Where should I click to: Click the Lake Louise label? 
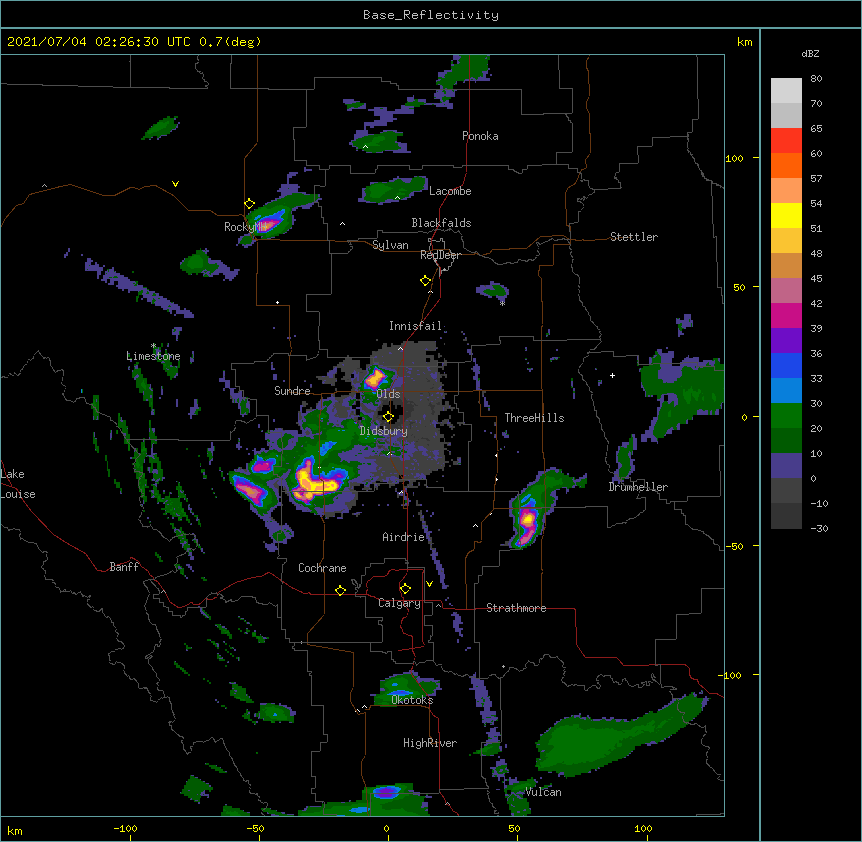coord(18,484)
